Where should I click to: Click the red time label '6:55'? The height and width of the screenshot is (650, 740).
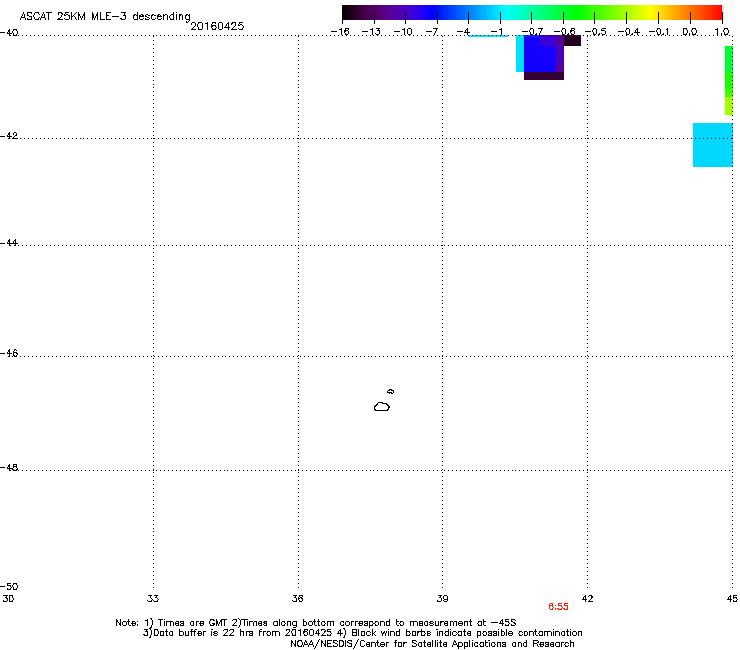point(558,607)
